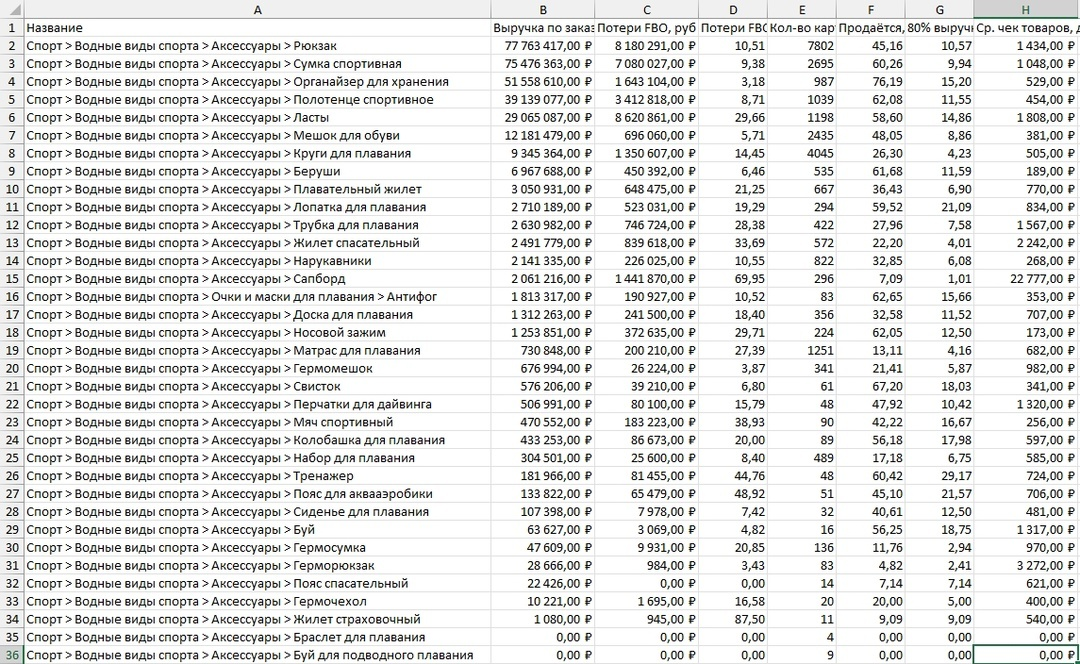Image resolution: width=1080 pixels, height=664 pixels.
Task: Select the Антифог row name cell
Action: tap(258, 297)
